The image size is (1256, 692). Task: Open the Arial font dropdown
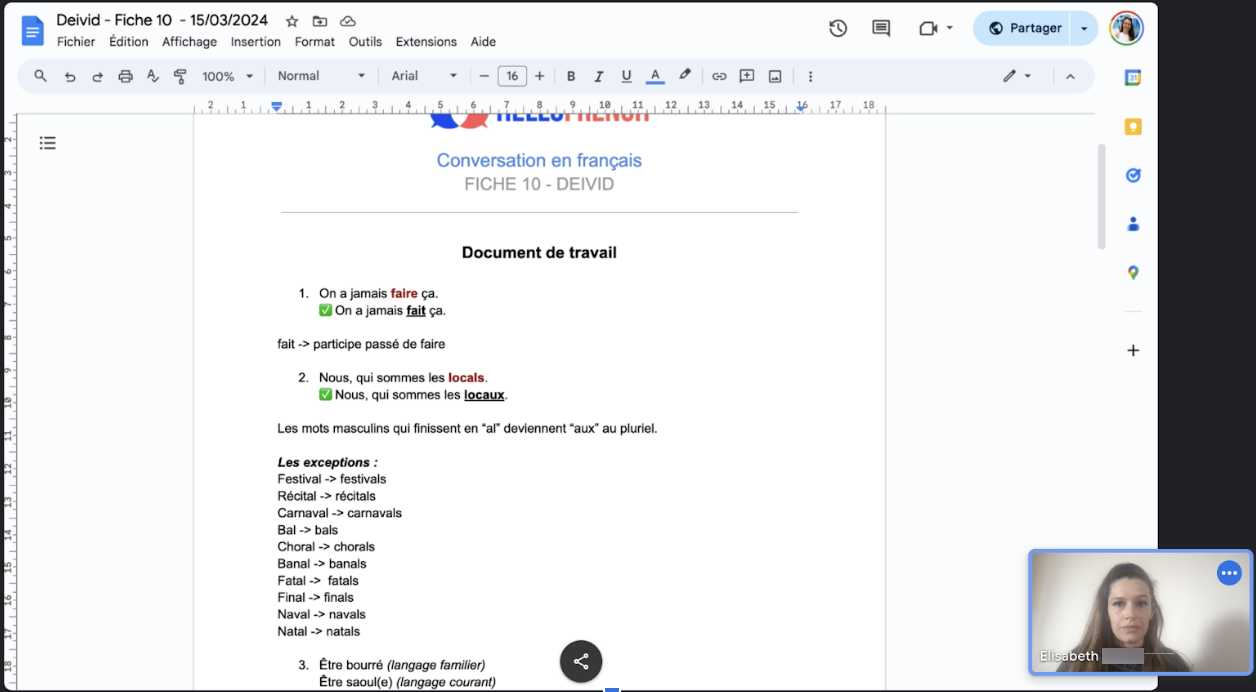pyautogui.click(x=424, y=76)
